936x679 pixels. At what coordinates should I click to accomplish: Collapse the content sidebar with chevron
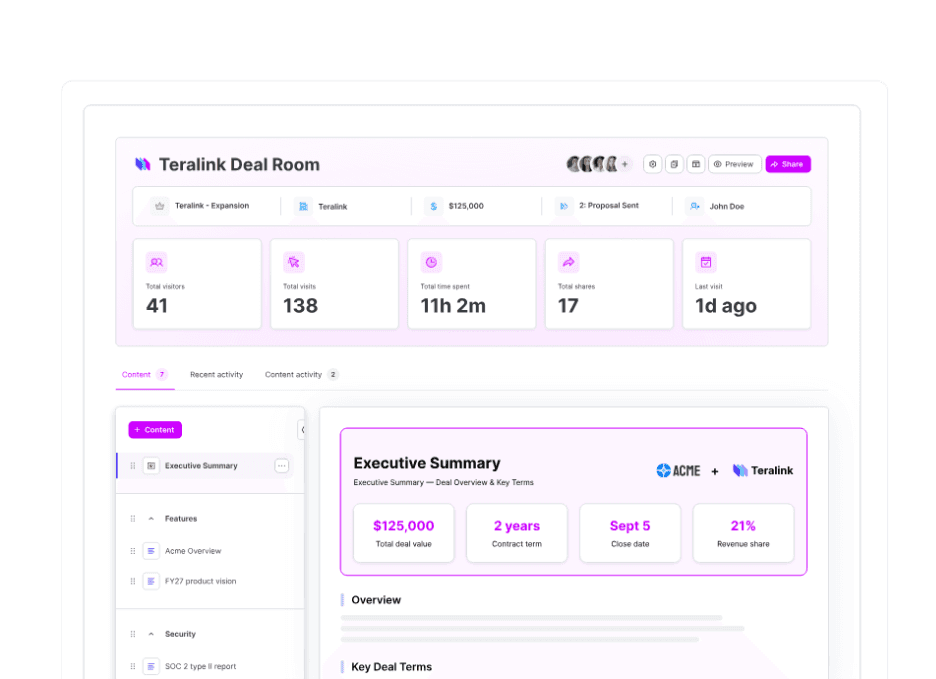tap(302, 430)
